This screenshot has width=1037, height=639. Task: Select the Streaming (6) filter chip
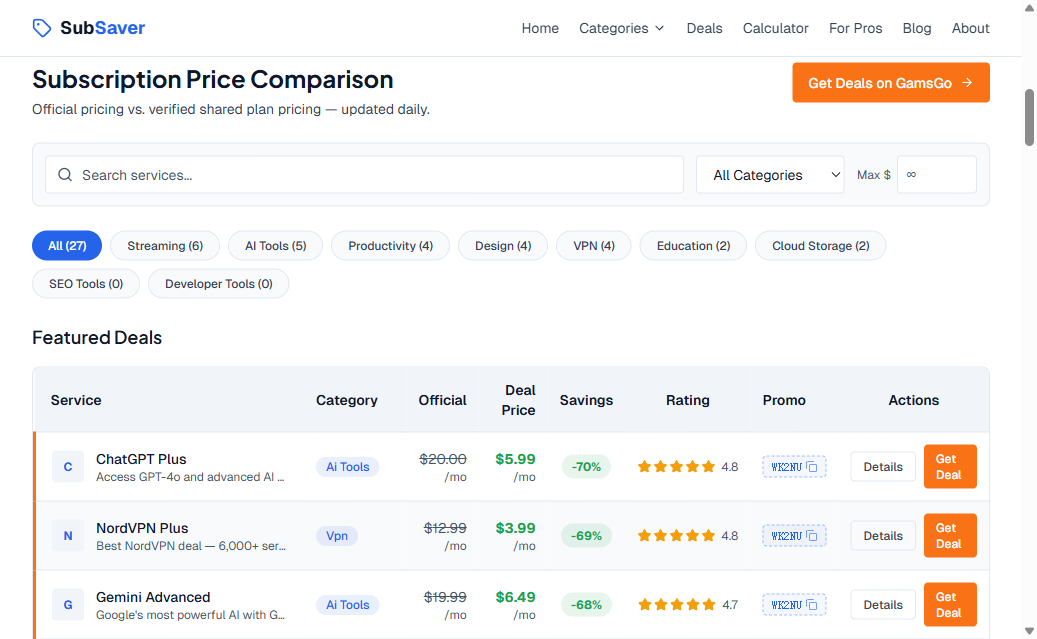[x=165, y=246]
